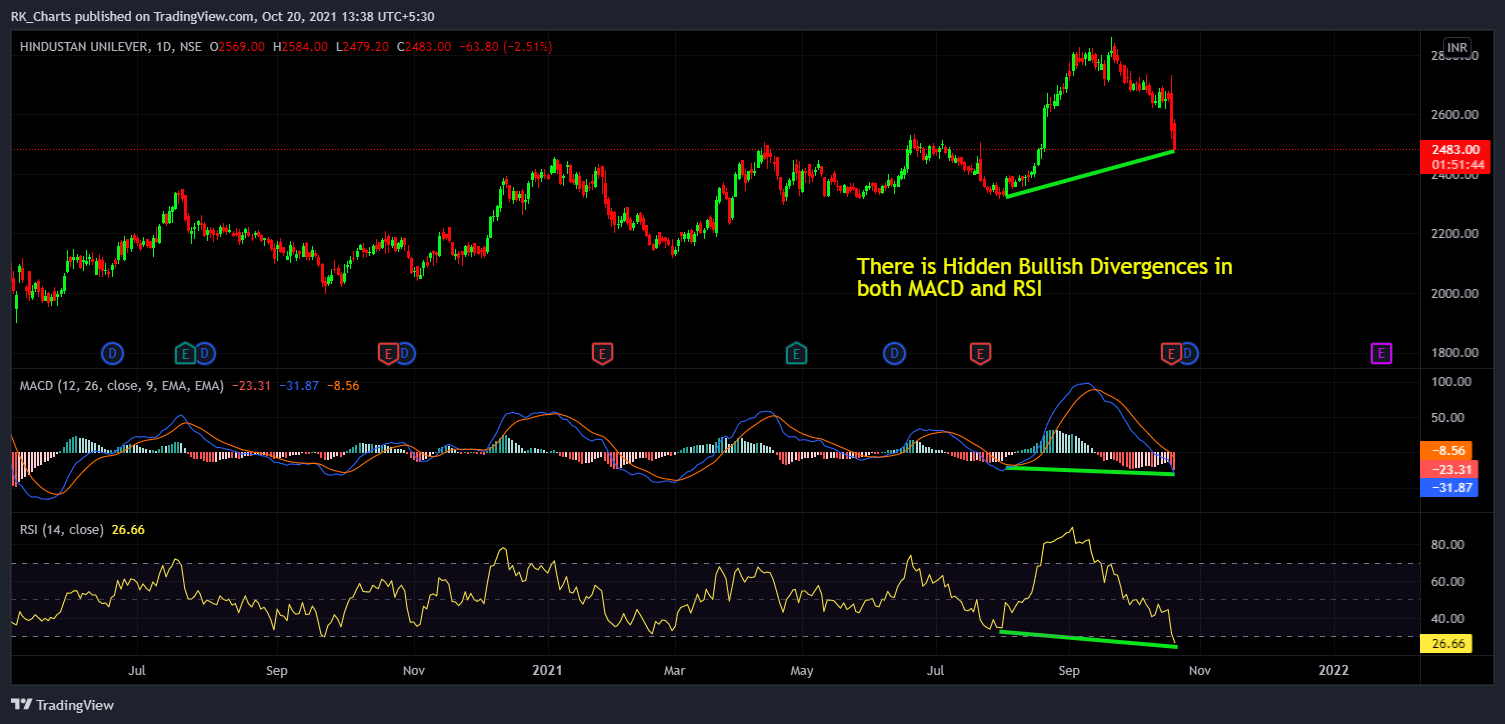Screen dimensions: 1505x724
Task: Click the MACD (12, 26, close, 9, EMA, EMA) legend
Action: pos(120,385)
